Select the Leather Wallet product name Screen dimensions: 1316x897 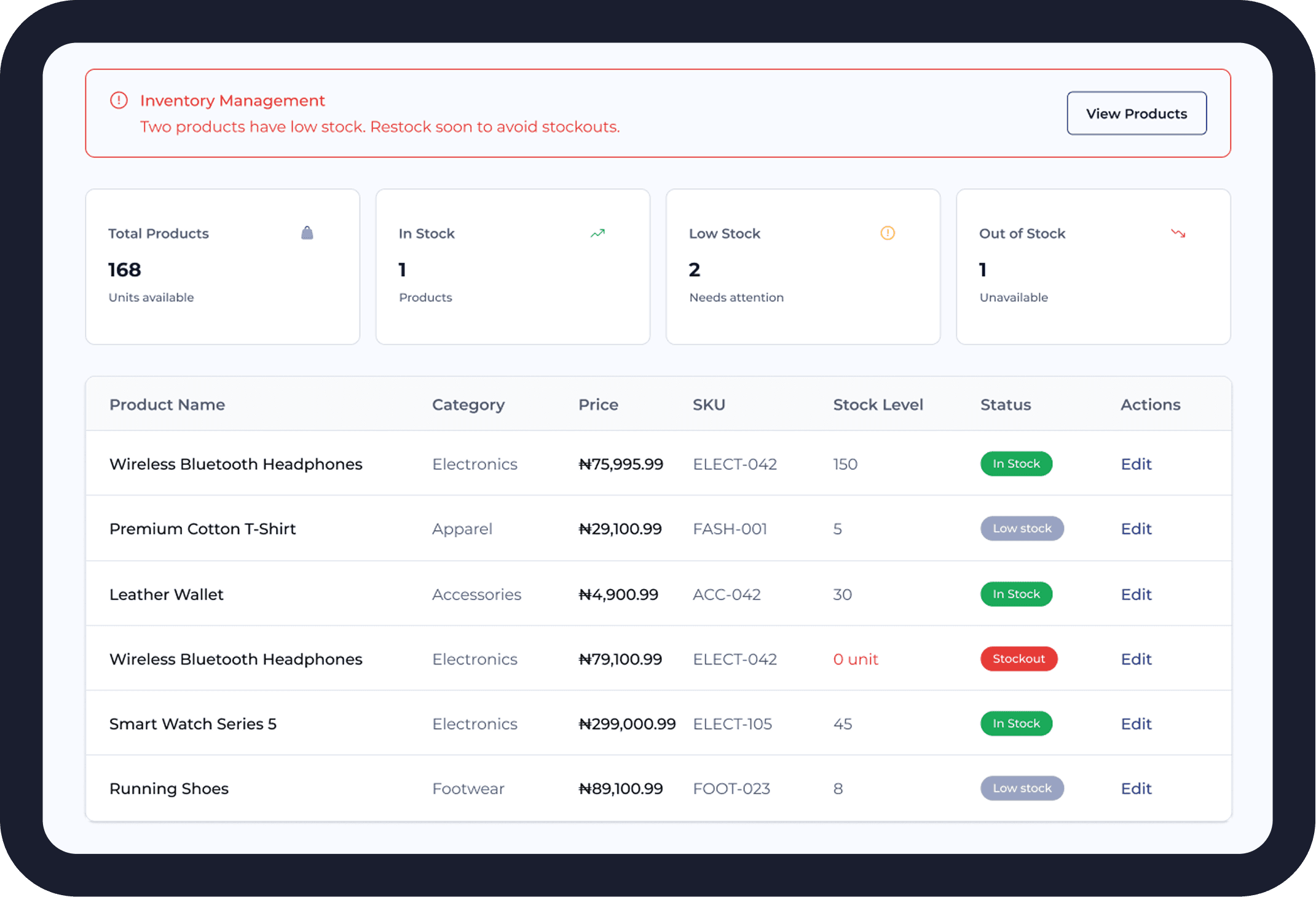(x=167, y=595)
